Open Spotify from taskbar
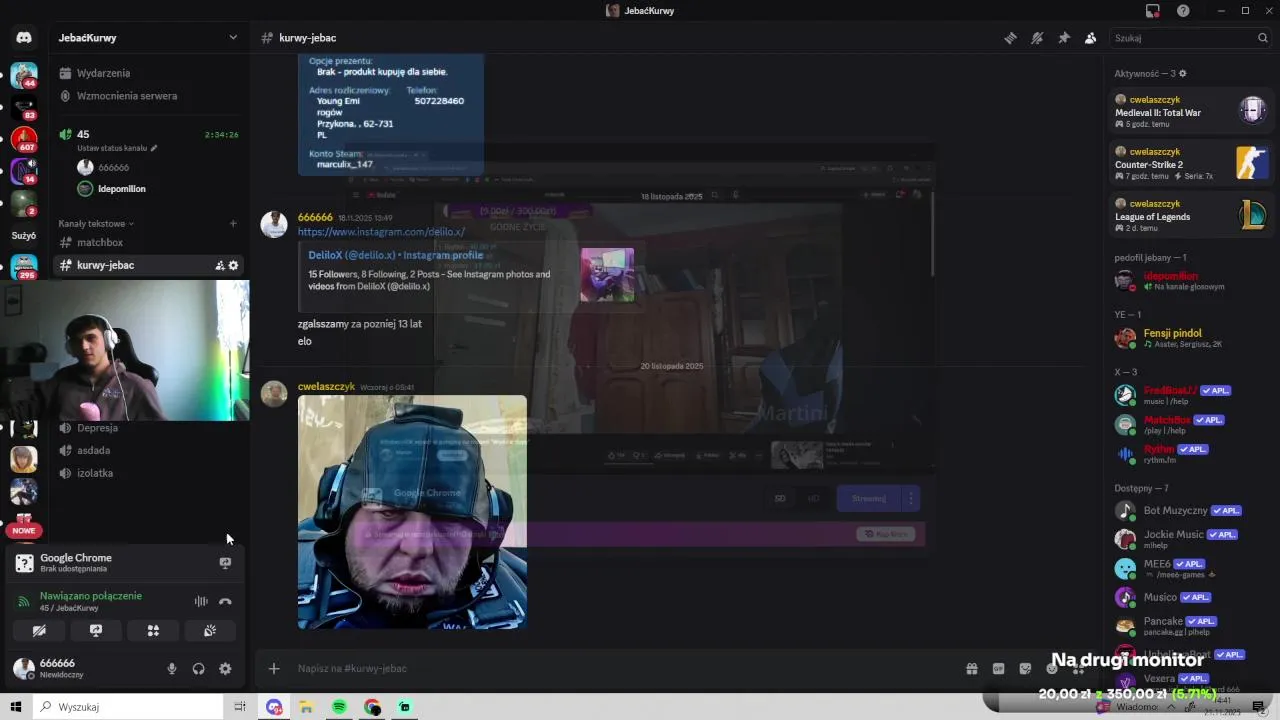This screenshot has height=720, width=1280. [339, 707]
